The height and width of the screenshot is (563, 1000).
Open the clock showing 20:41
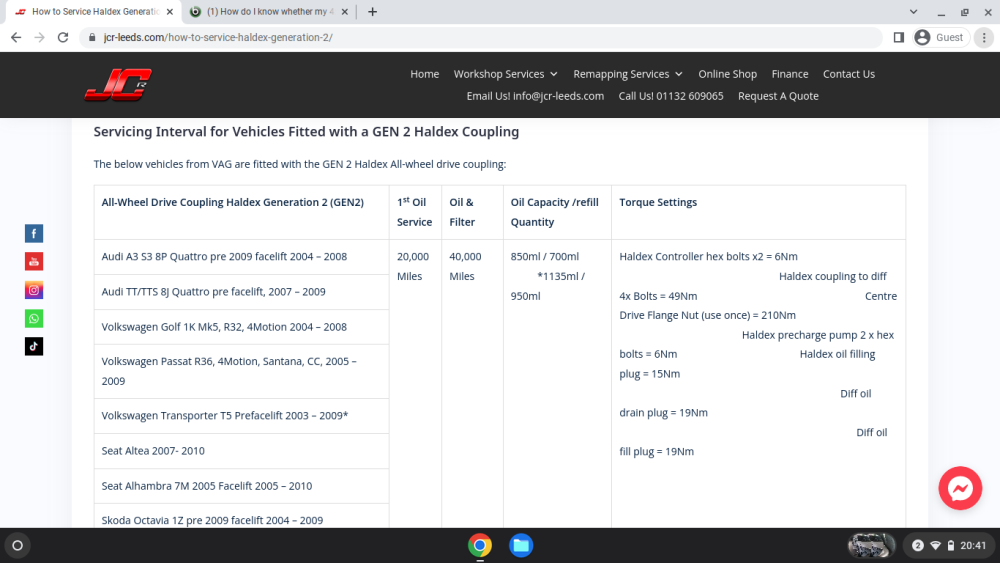coord(973,546)
